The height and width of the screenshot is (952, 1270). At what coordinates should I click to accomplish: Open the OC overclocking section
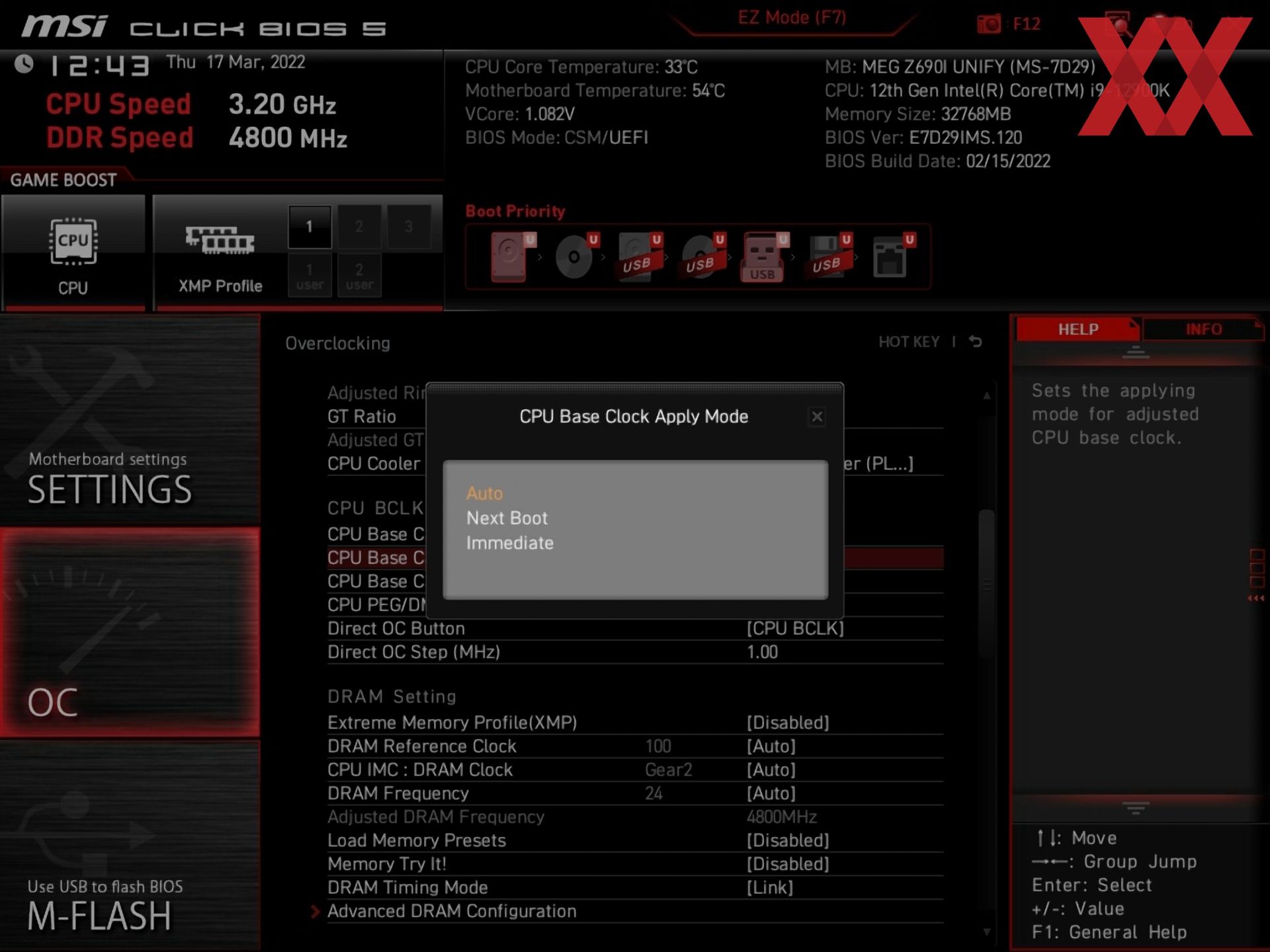pyautogui.click(x=130, y=633)
